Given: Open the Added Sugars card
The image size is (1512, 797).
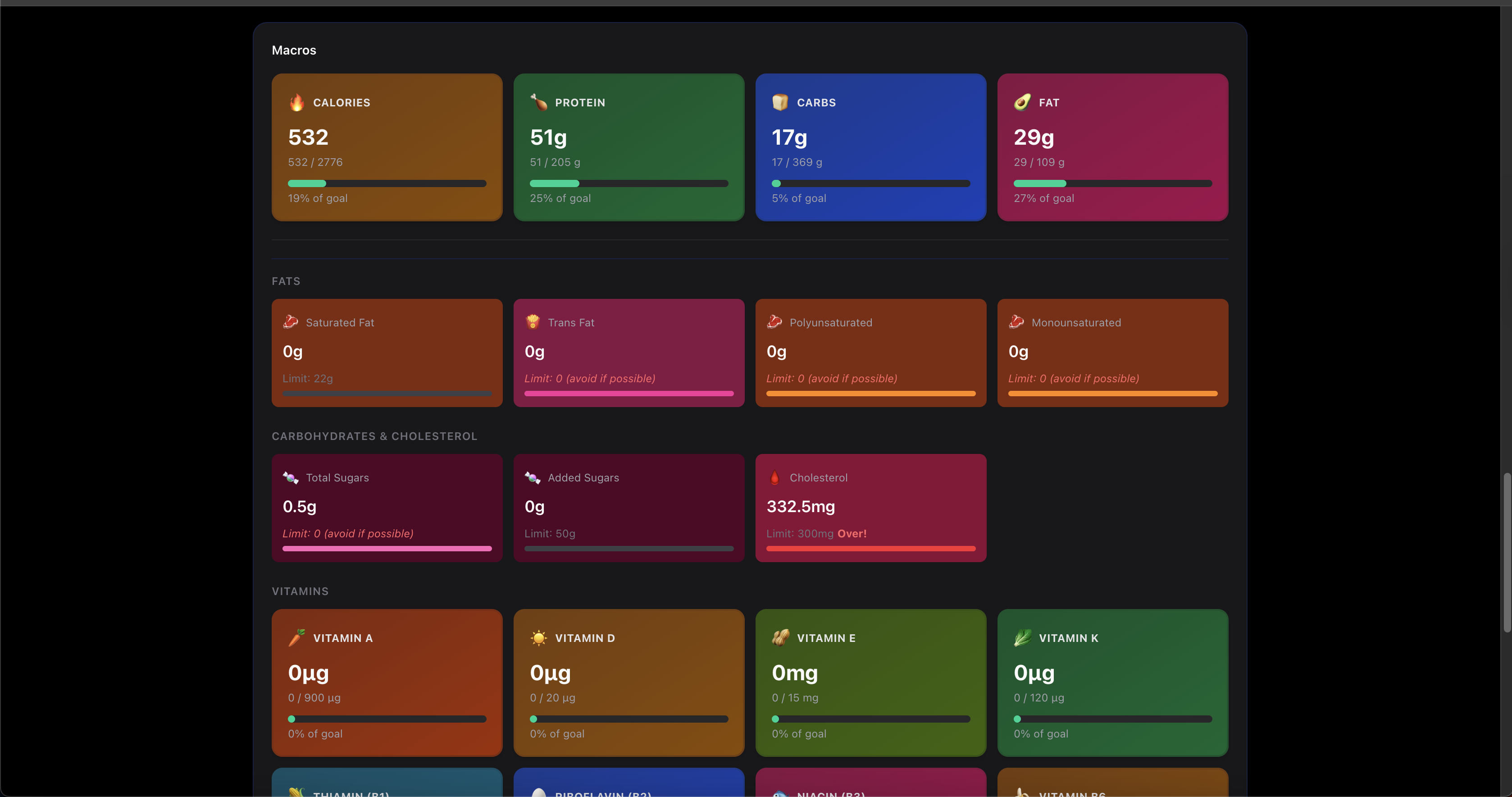Looking at the screenshot, I should pos(628,508).
